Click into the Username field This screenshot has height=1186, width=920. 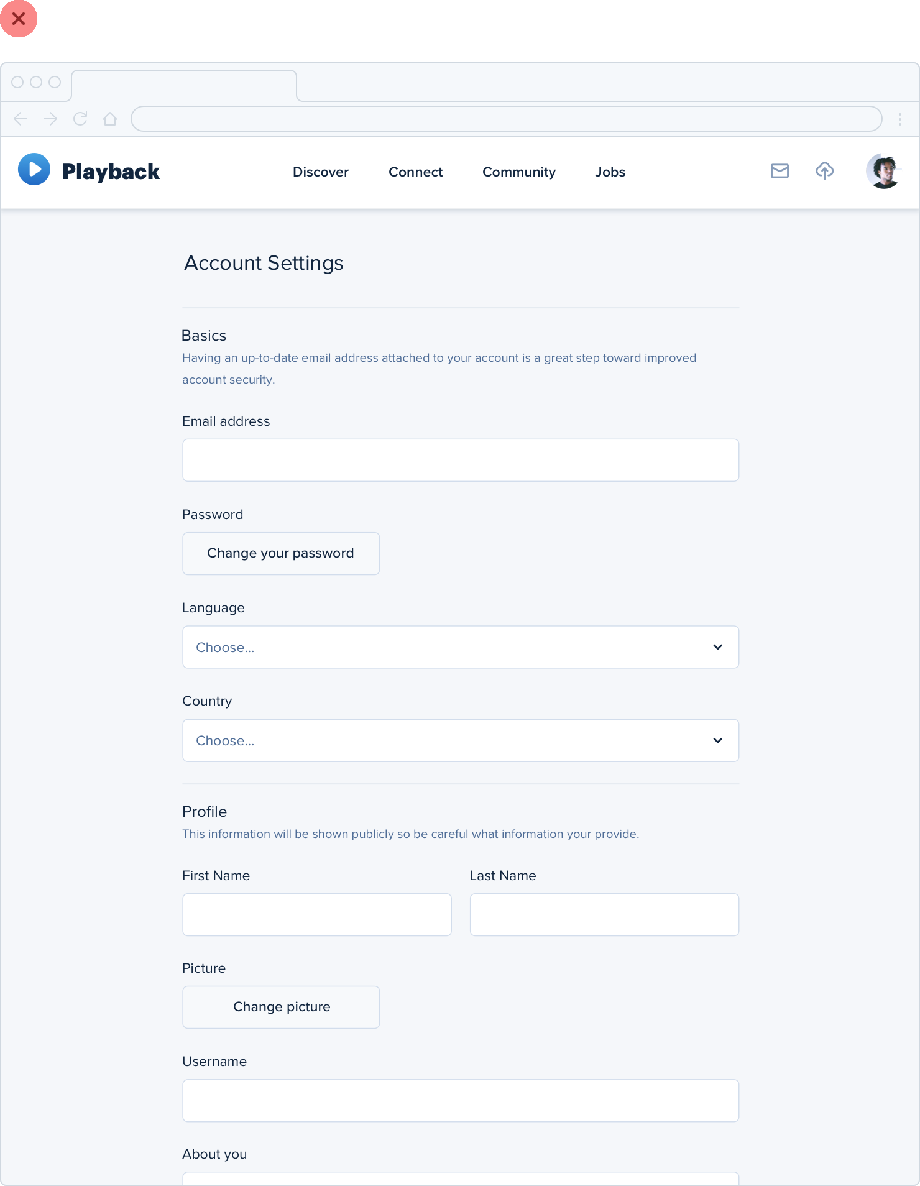460,1100
